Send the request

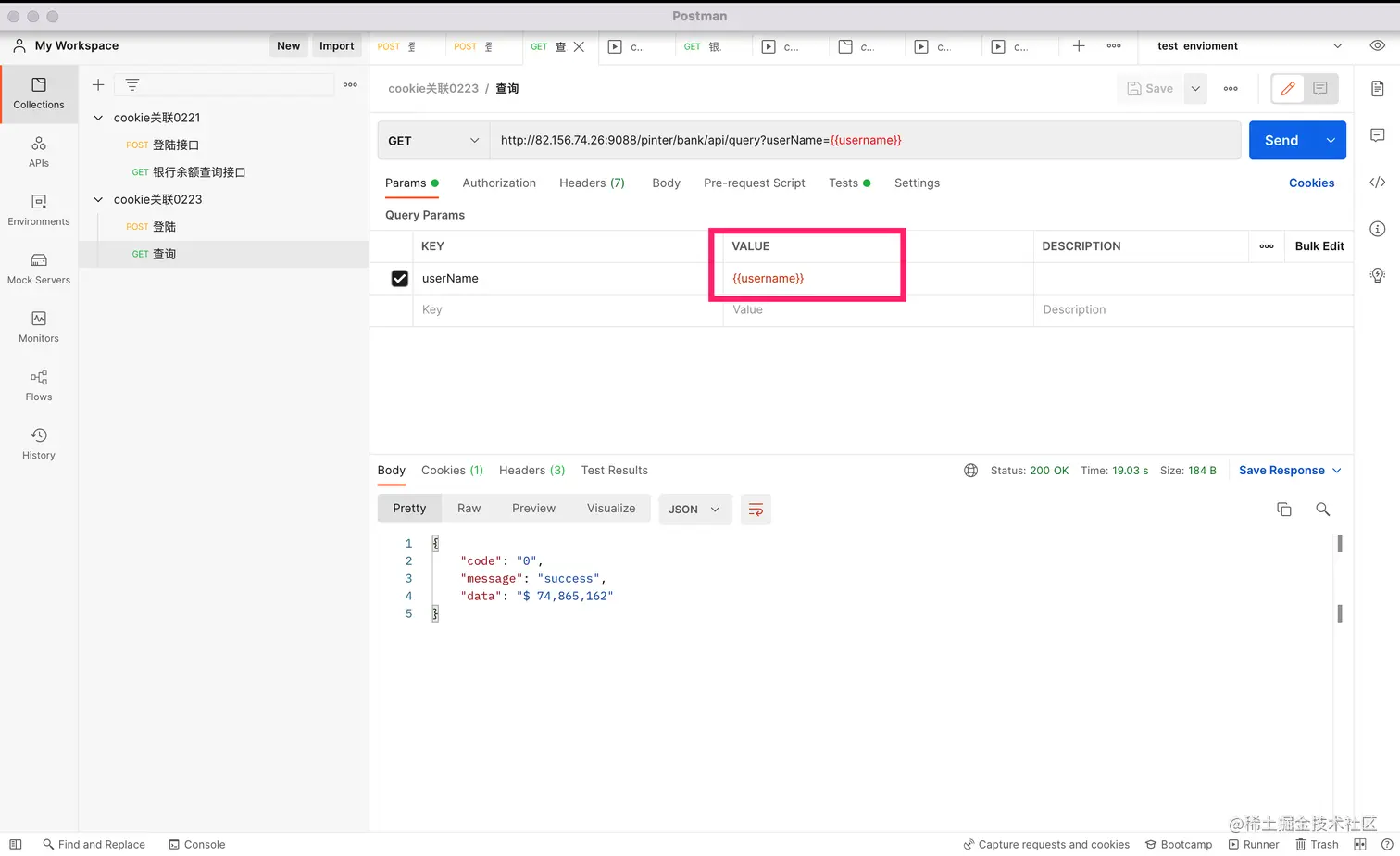tap(1282, 141)
